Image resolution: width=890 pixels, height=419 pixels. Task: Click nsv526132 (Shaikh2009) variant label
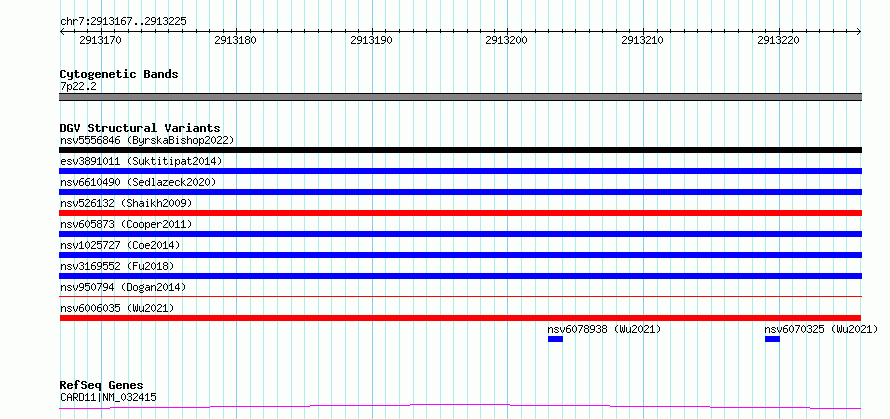(126, 203)
